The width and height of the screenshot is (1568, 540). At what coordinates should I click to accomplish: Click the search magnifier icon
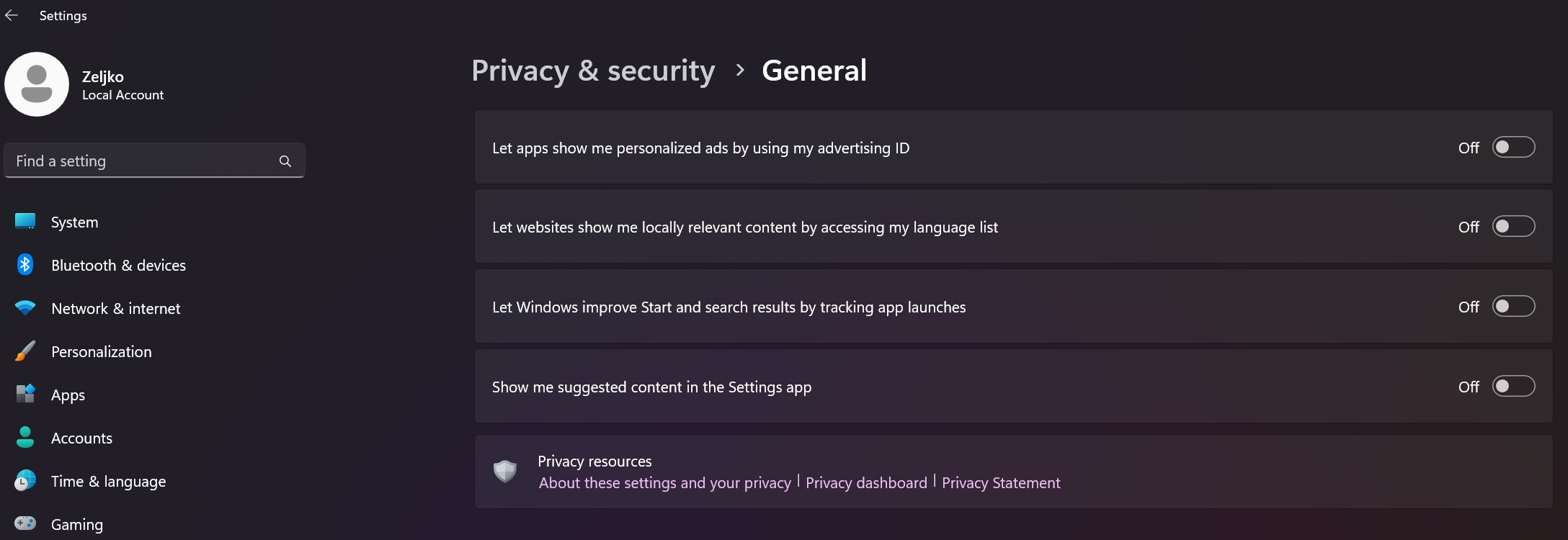point(285,161)
